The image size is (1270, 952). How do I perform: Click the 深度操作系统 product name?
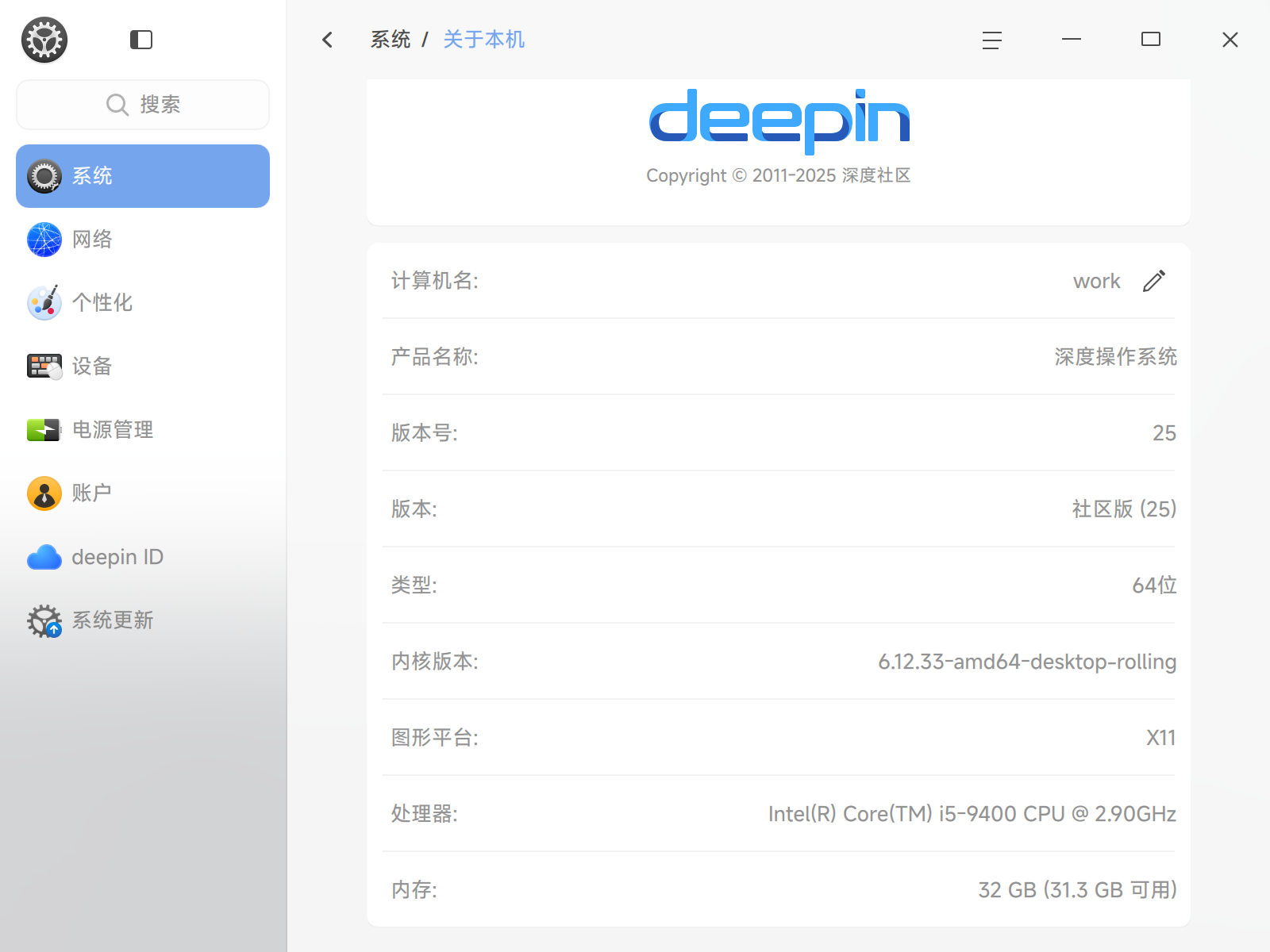tap(1116, 357)
